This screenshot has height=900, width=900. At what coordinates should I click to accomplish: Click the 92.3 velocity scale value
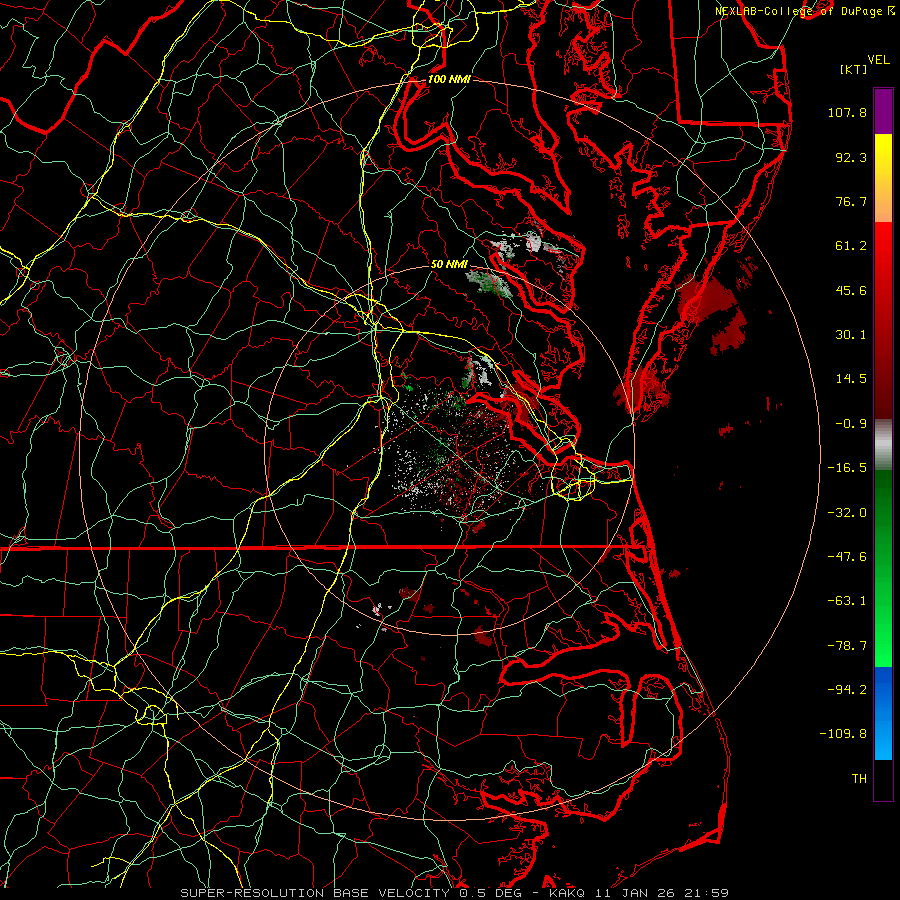coord(851,157)
